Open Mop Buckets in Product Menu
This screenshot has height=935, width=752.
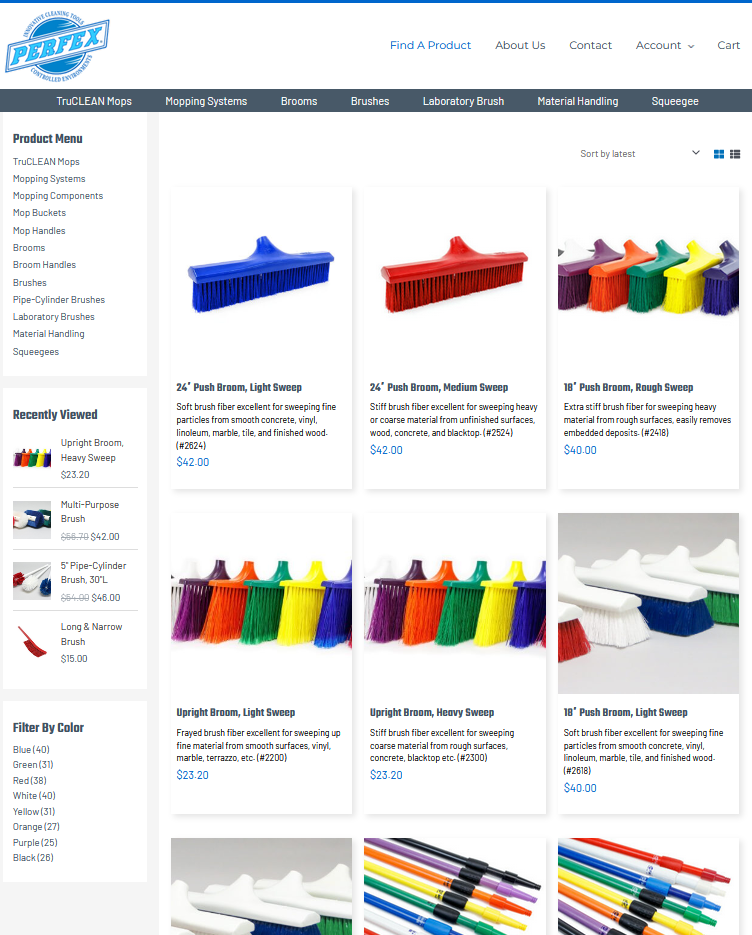pos(39,213)
